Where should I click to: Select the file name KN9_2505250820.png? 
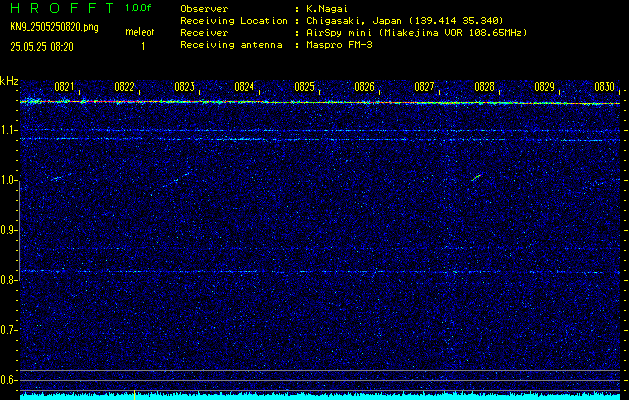[x=54, y=27]
